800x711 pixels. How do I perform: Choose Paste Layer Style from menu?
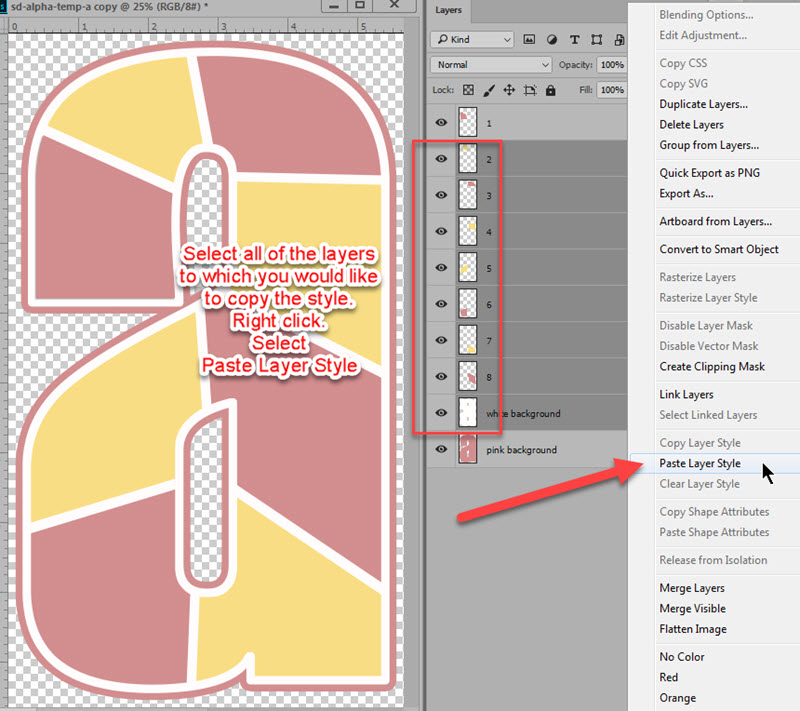click(x=700, y=463)
